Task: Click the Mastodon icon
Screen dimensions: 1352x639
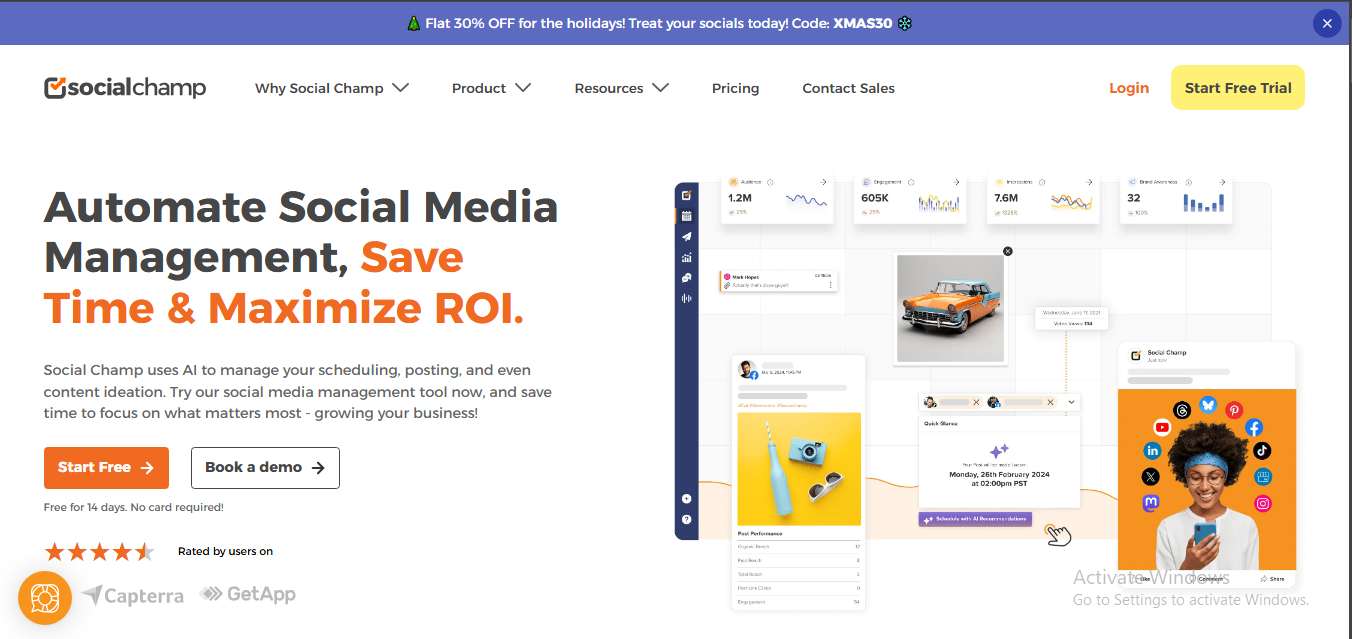Action: 1152,502
